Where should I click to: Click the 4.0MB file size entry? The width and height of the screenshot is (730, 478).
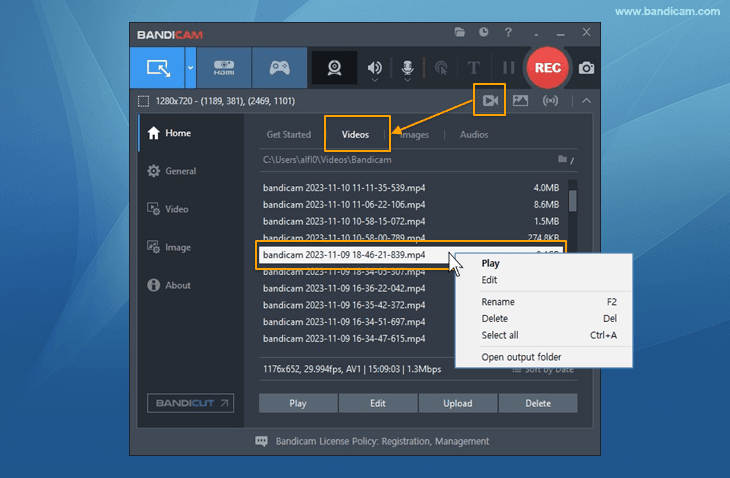click(x=546, y=188)
